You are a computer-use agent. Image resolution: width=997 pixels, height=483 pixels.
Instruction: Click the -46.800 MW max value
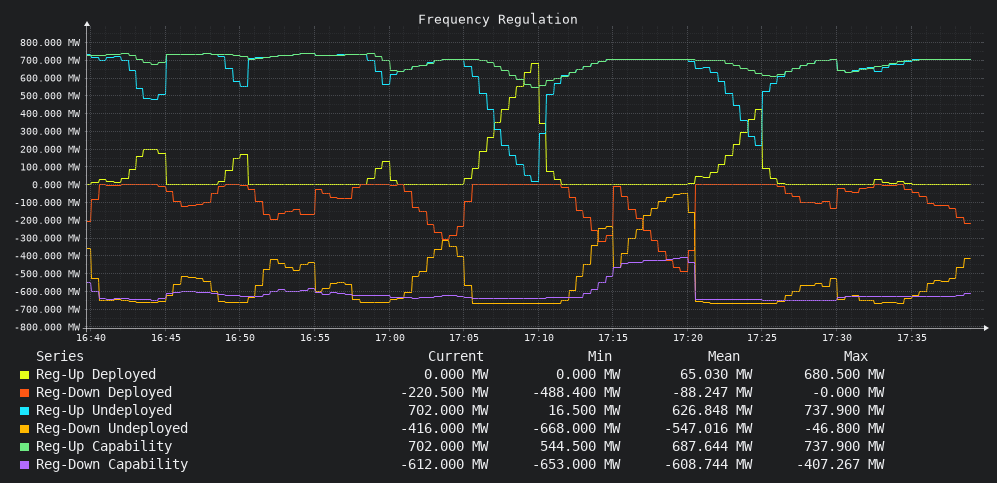pos(844,428)
